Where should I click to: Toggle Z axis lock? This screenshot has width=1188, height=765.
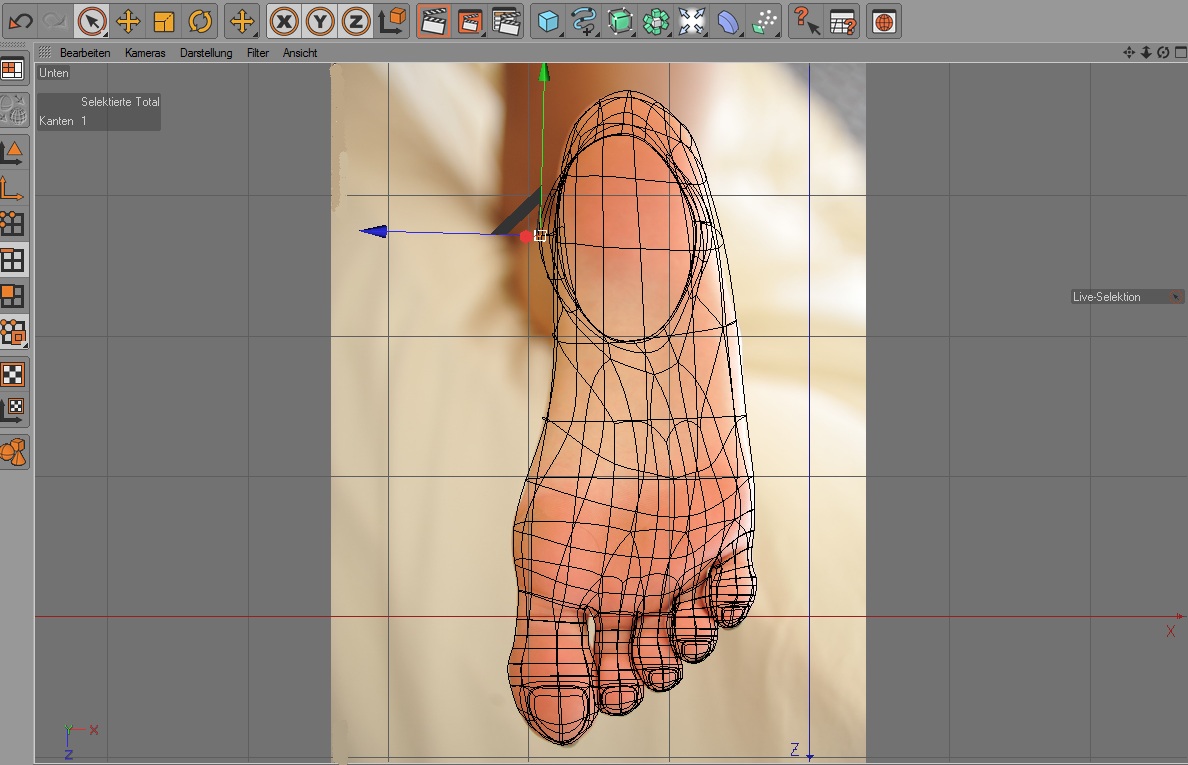click(355, 21)
